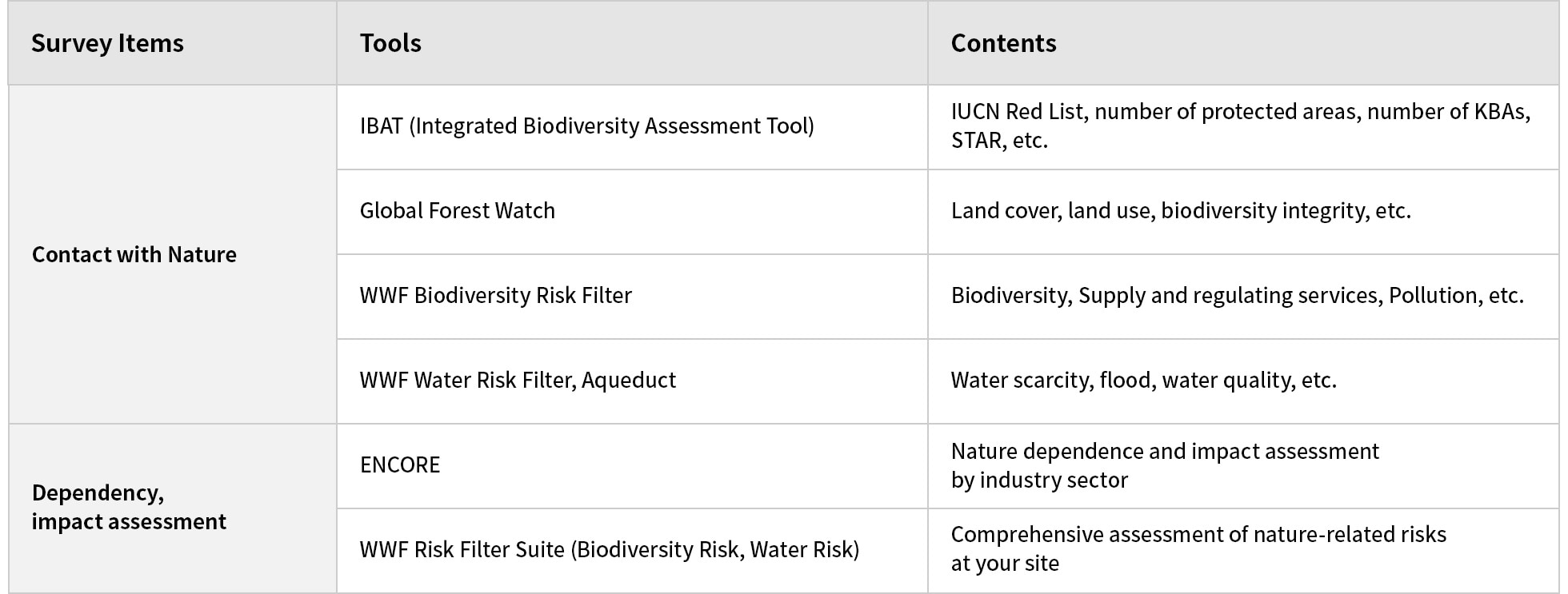Select the Contact with Nature row label
Viewport: 1568px width, 594px height.
[x=134, y=254]
